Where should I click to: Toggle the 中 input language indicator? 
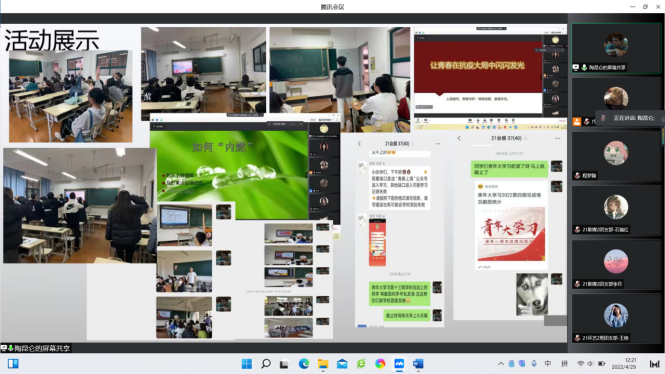coord(548,364)
